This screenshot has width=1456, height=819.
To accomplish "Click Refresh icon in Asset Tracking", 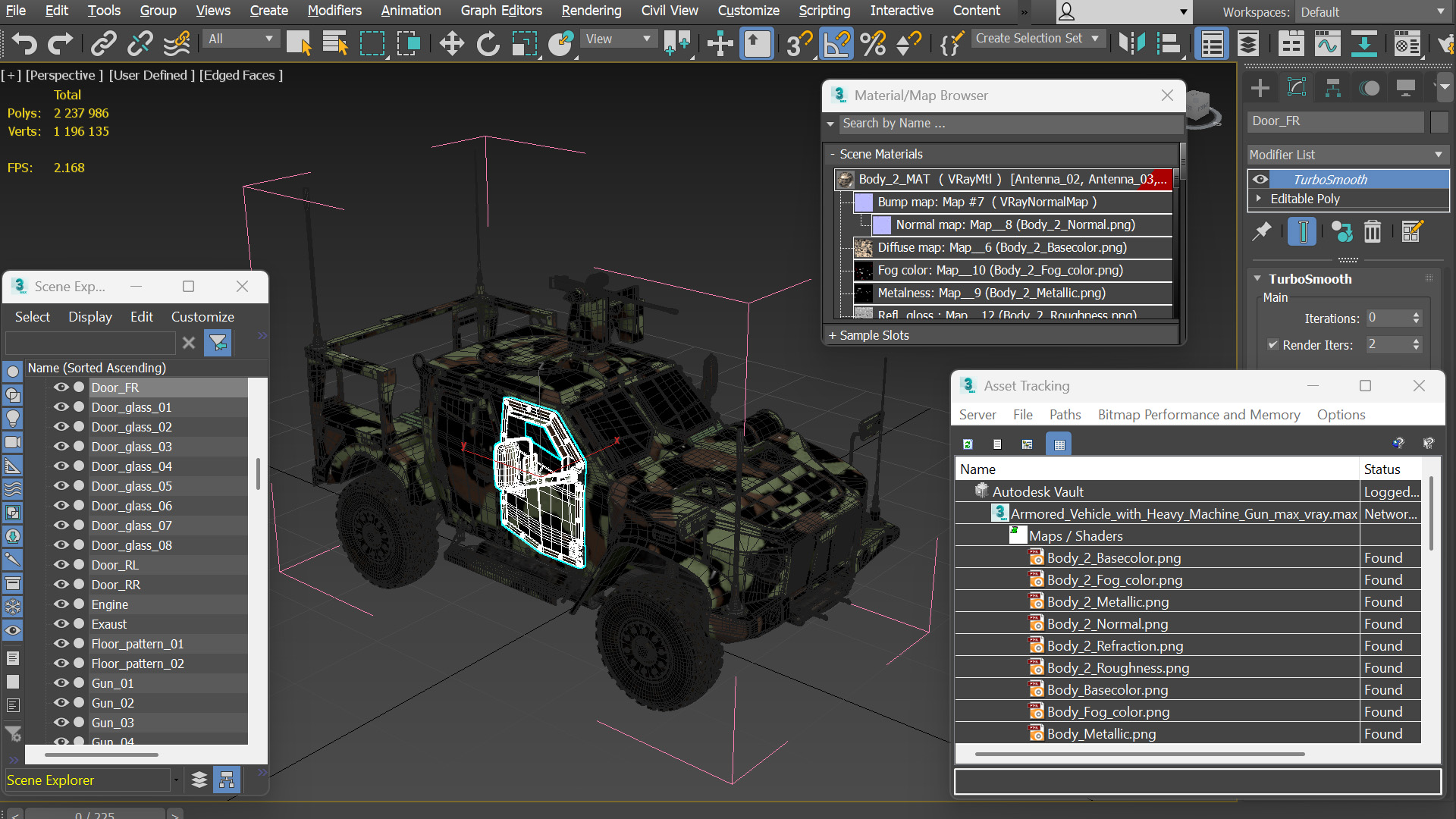I will pos(968,444).
